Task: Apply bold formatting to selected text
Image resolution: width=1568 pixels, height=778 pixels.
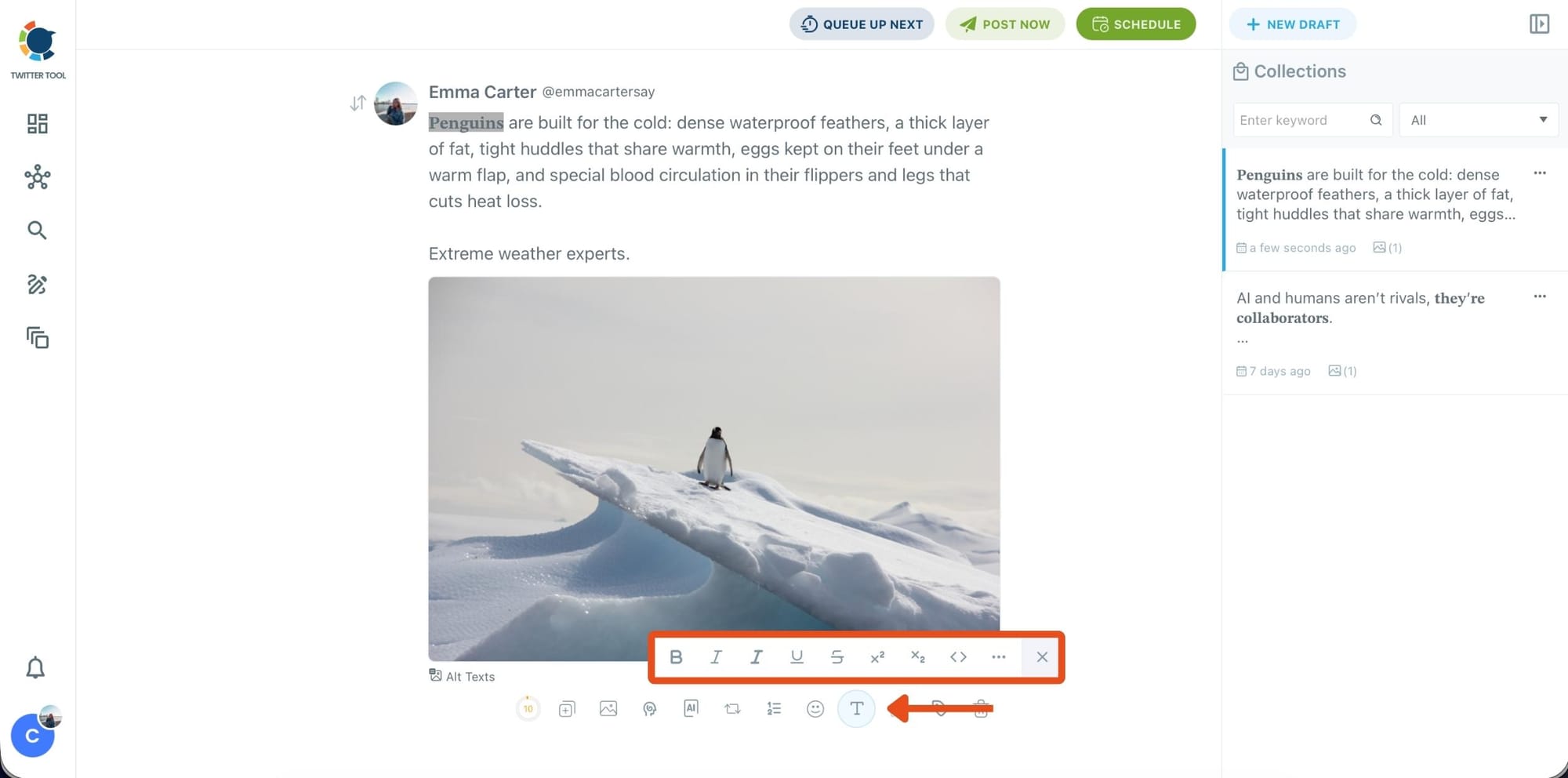Action: (676, 657)
